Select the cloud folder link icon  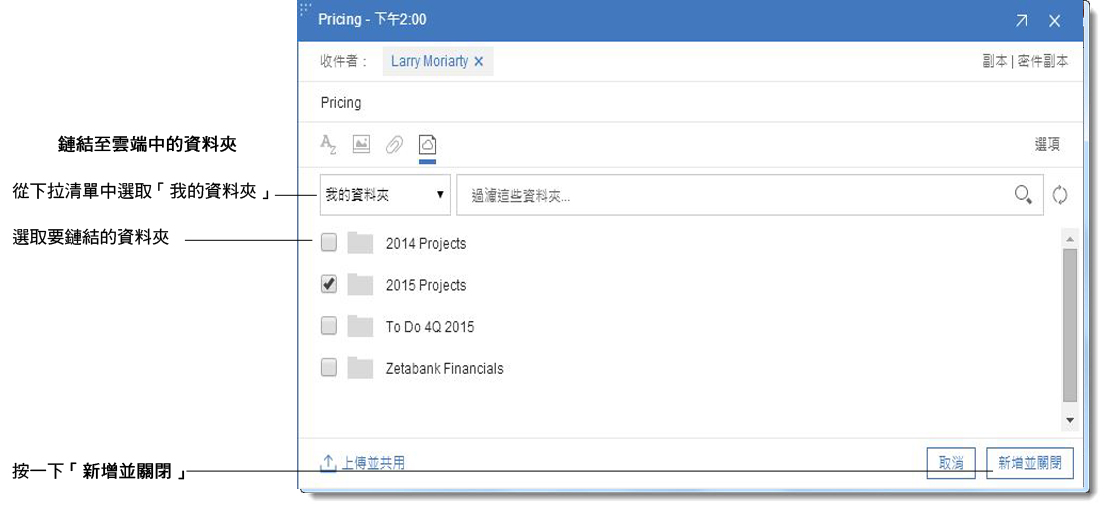coord(427,145)
